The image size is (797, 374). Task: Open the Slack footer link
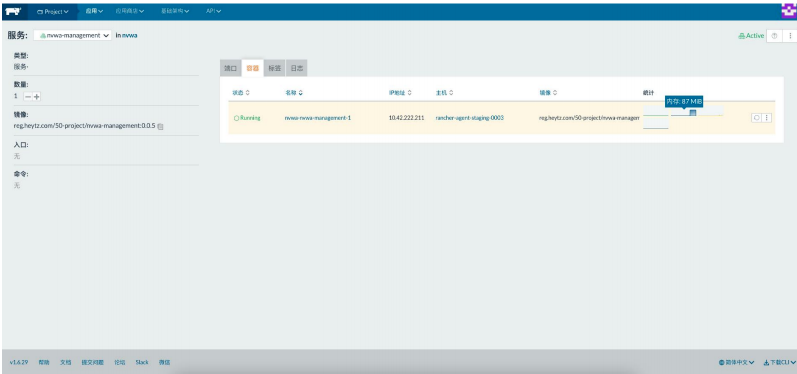[142, 362]
